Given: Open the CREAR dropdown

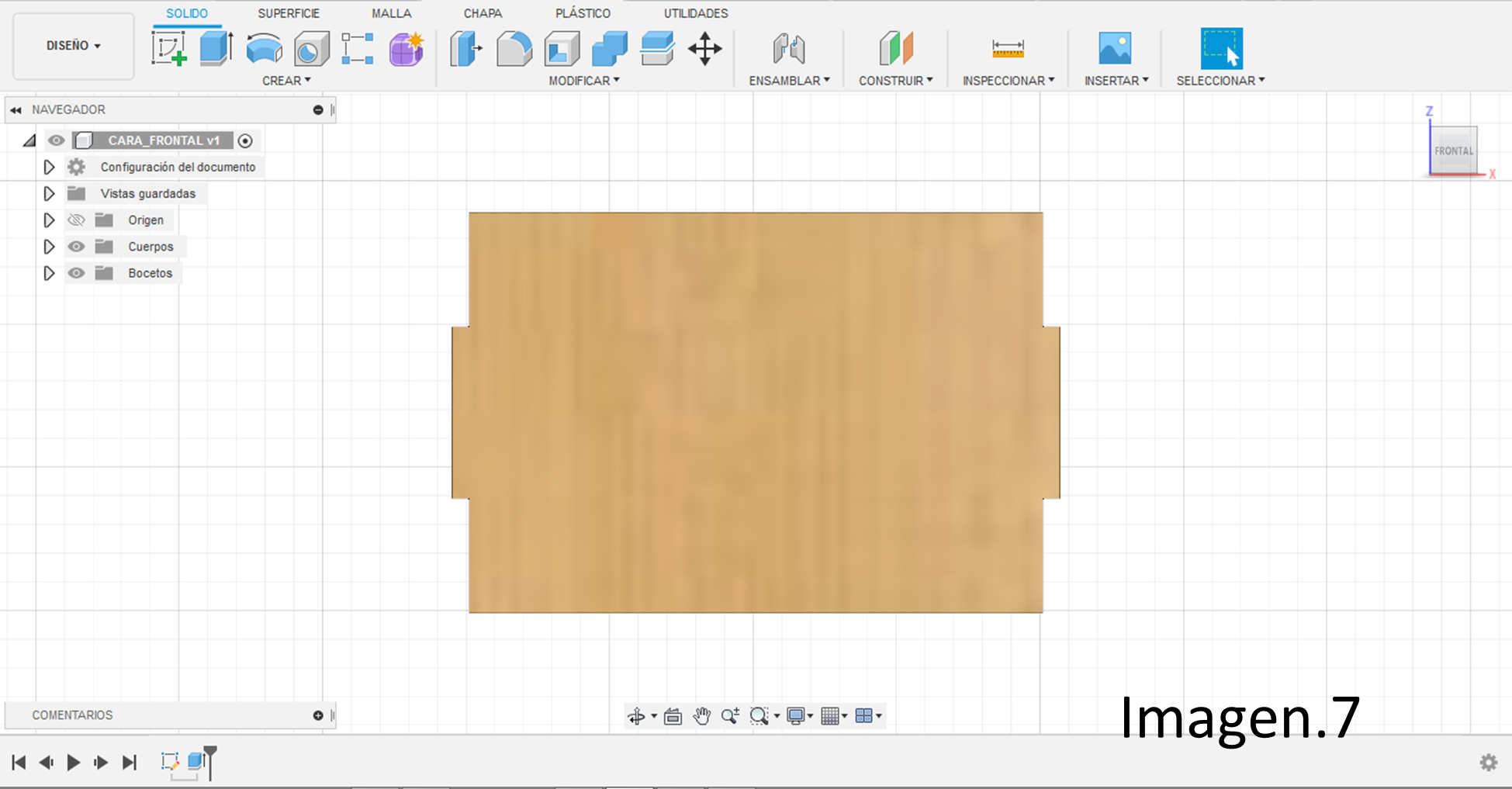Looking at the screenshot, I should pos(287,80).
